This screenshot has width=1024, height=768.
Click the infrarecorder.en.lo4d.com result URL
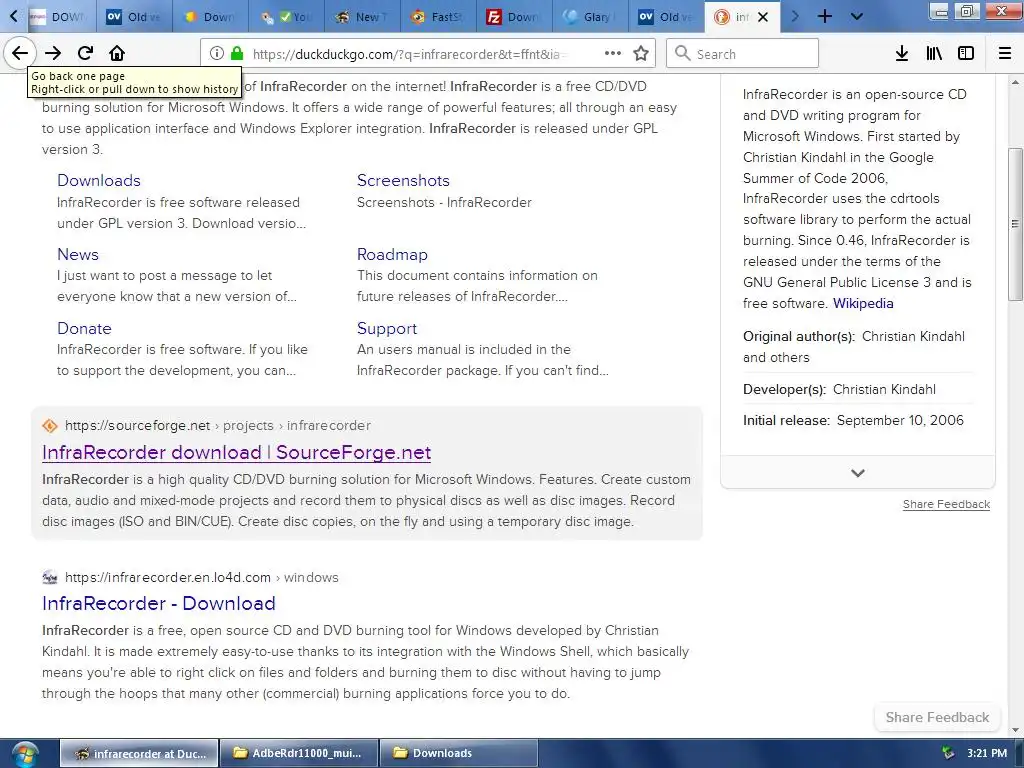click(x=202, y=577)
